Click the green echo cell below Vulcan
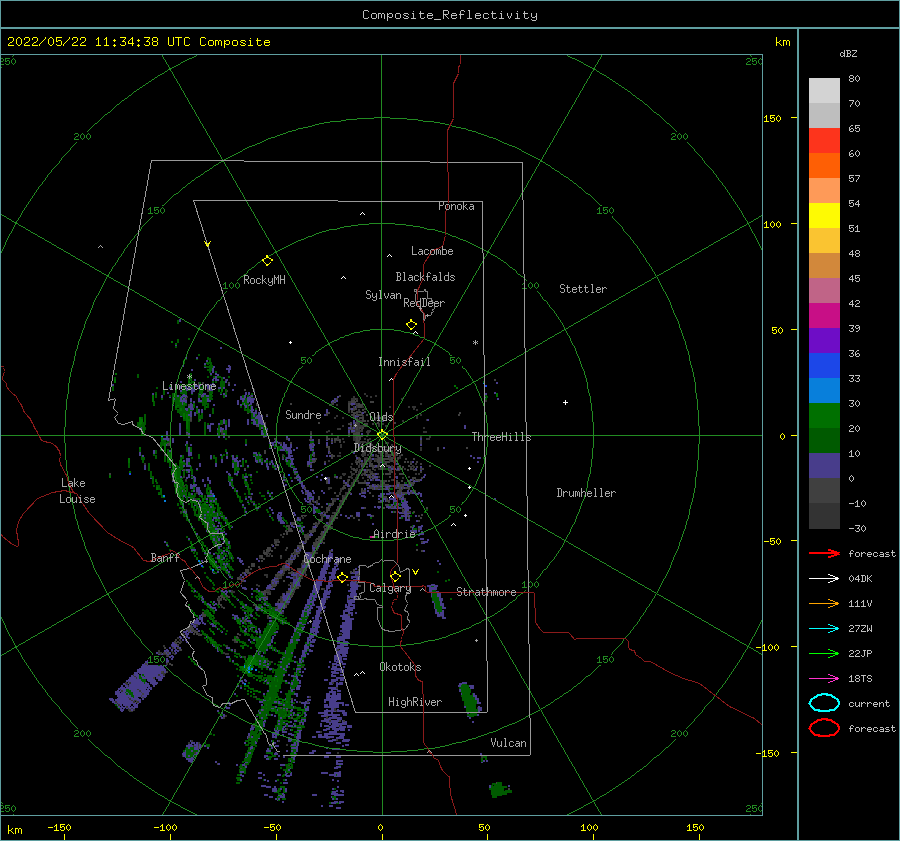The width and height of the screenshot is (900, 841). click(x=499, y=789)
